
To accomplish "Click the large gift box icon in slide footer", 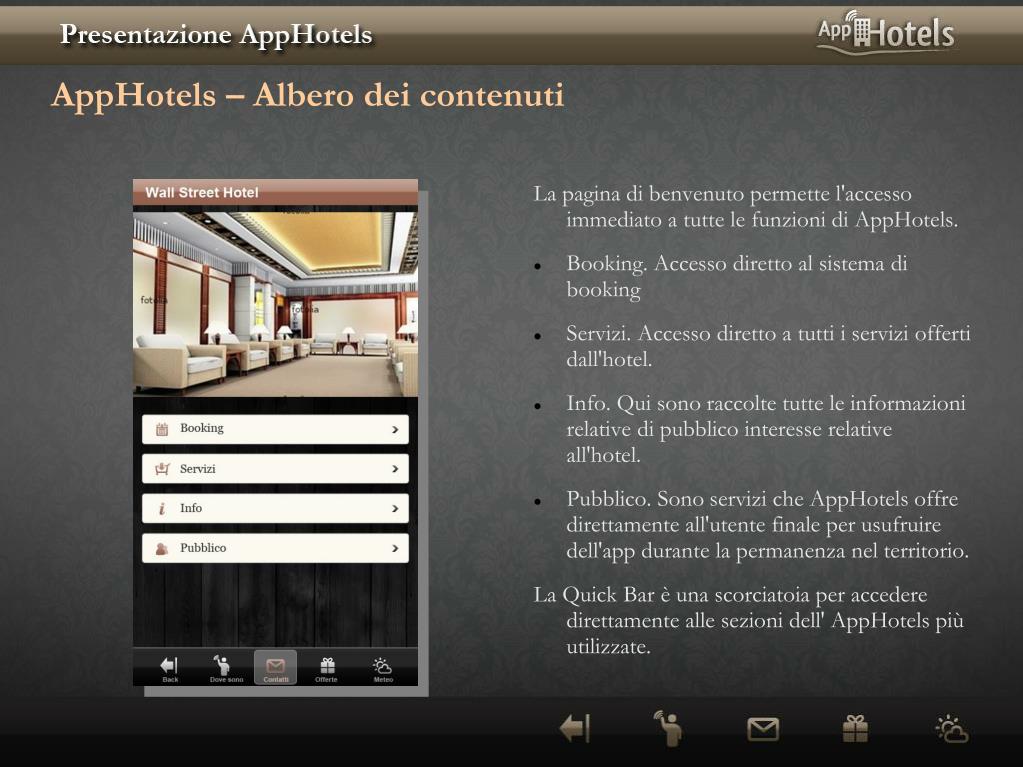I will coord(855,729).
